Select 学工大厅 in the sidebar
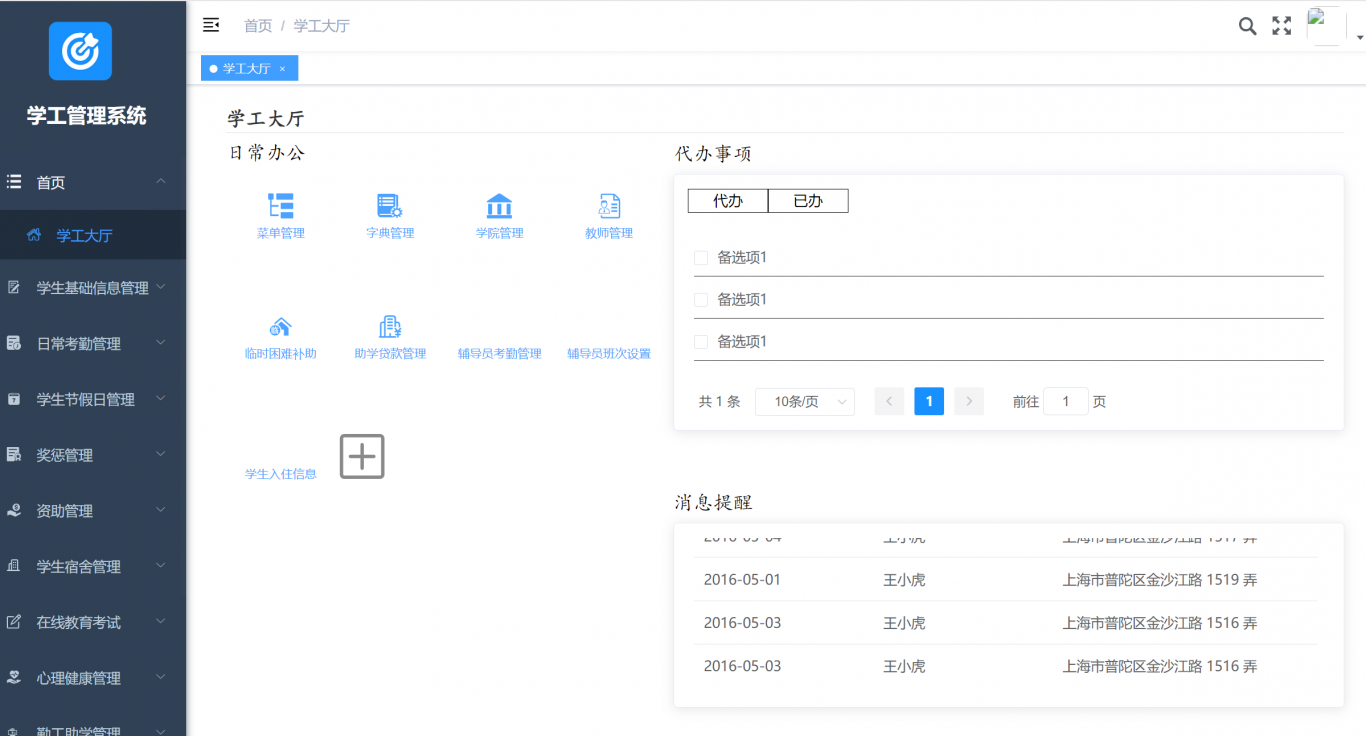1366x736 pixels. [93, 236]
